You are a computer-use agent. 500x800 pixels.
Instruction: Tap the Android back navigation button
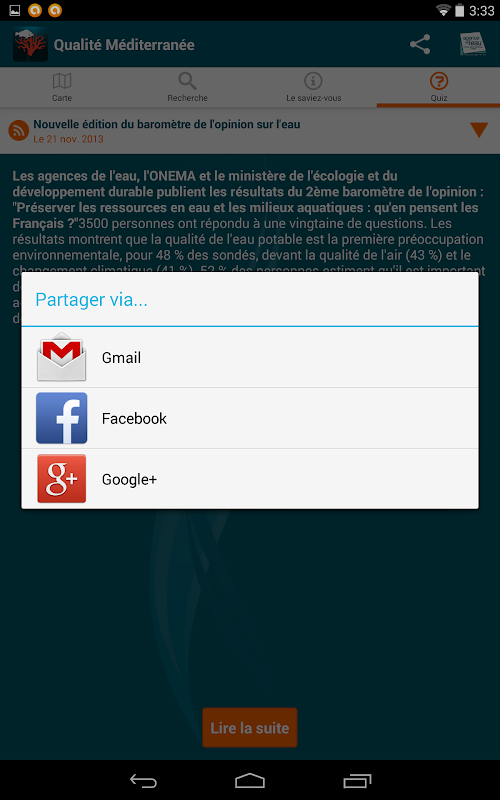[143, 781]
